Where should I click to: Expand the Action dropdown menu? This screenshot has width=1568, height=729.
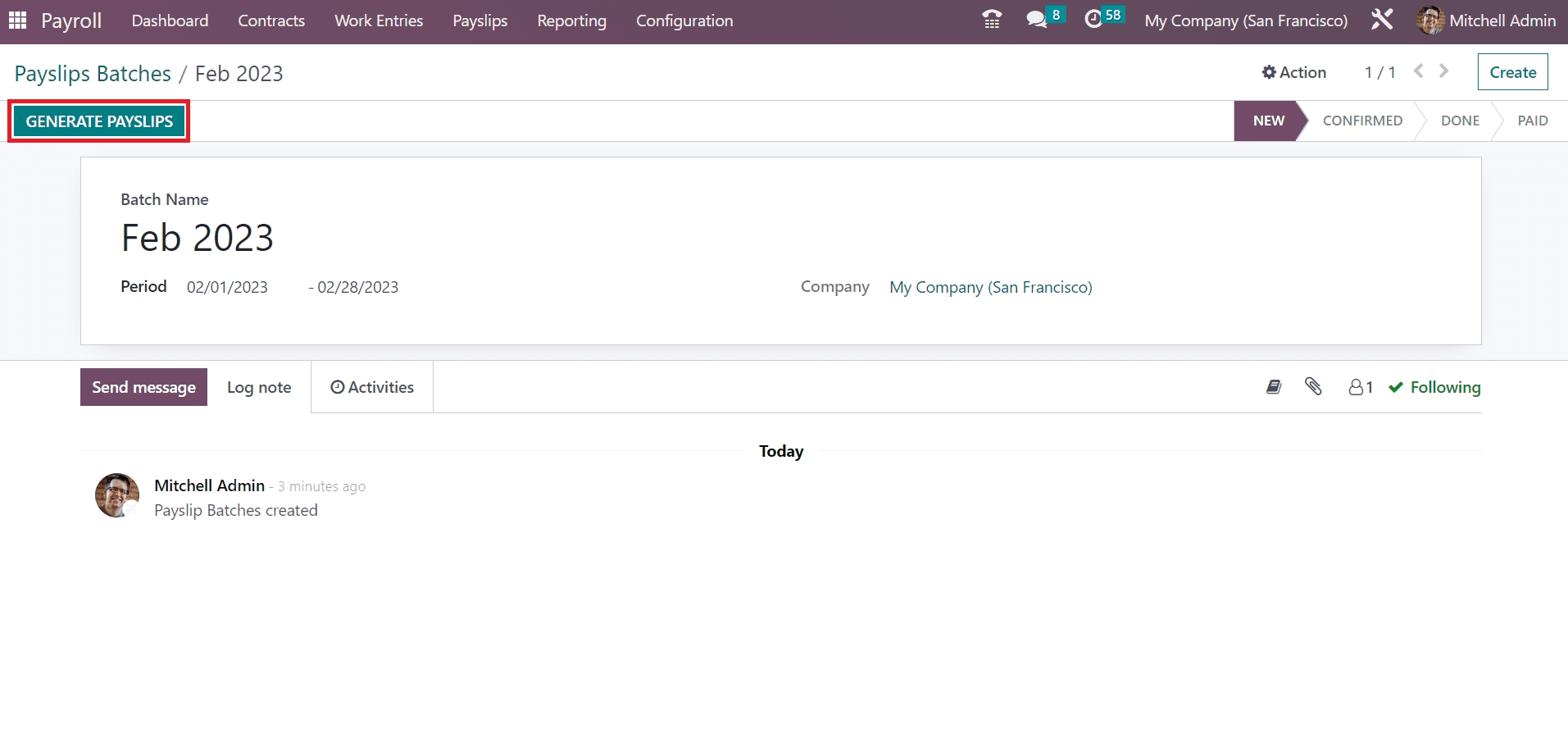tap(1294, 72)
